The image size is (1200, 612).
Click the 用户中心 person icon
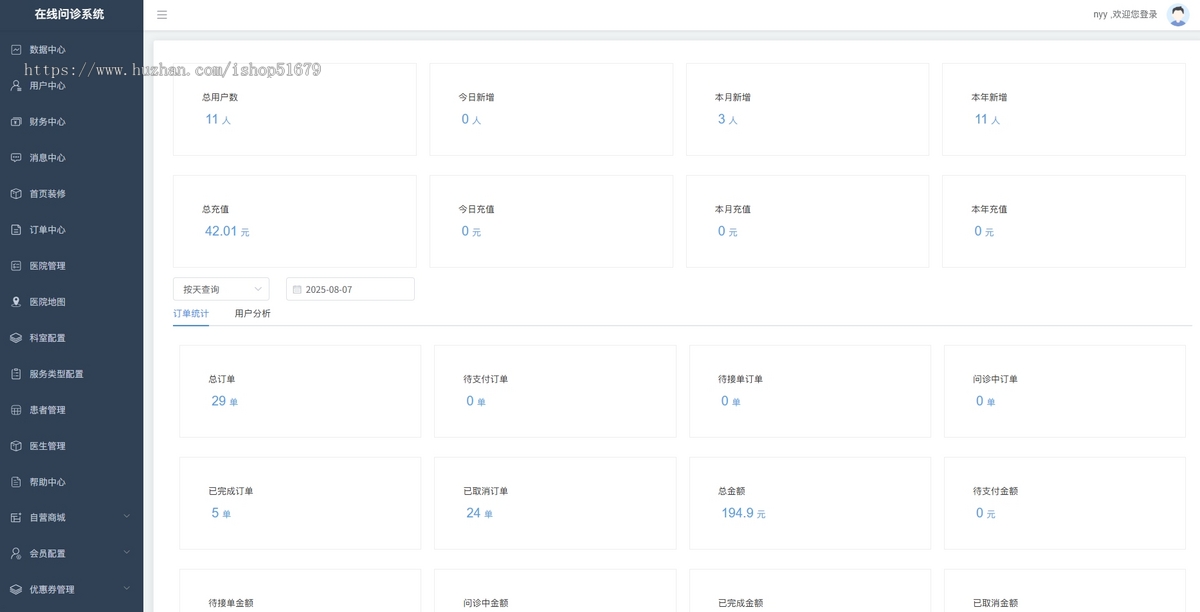[16, 85]
